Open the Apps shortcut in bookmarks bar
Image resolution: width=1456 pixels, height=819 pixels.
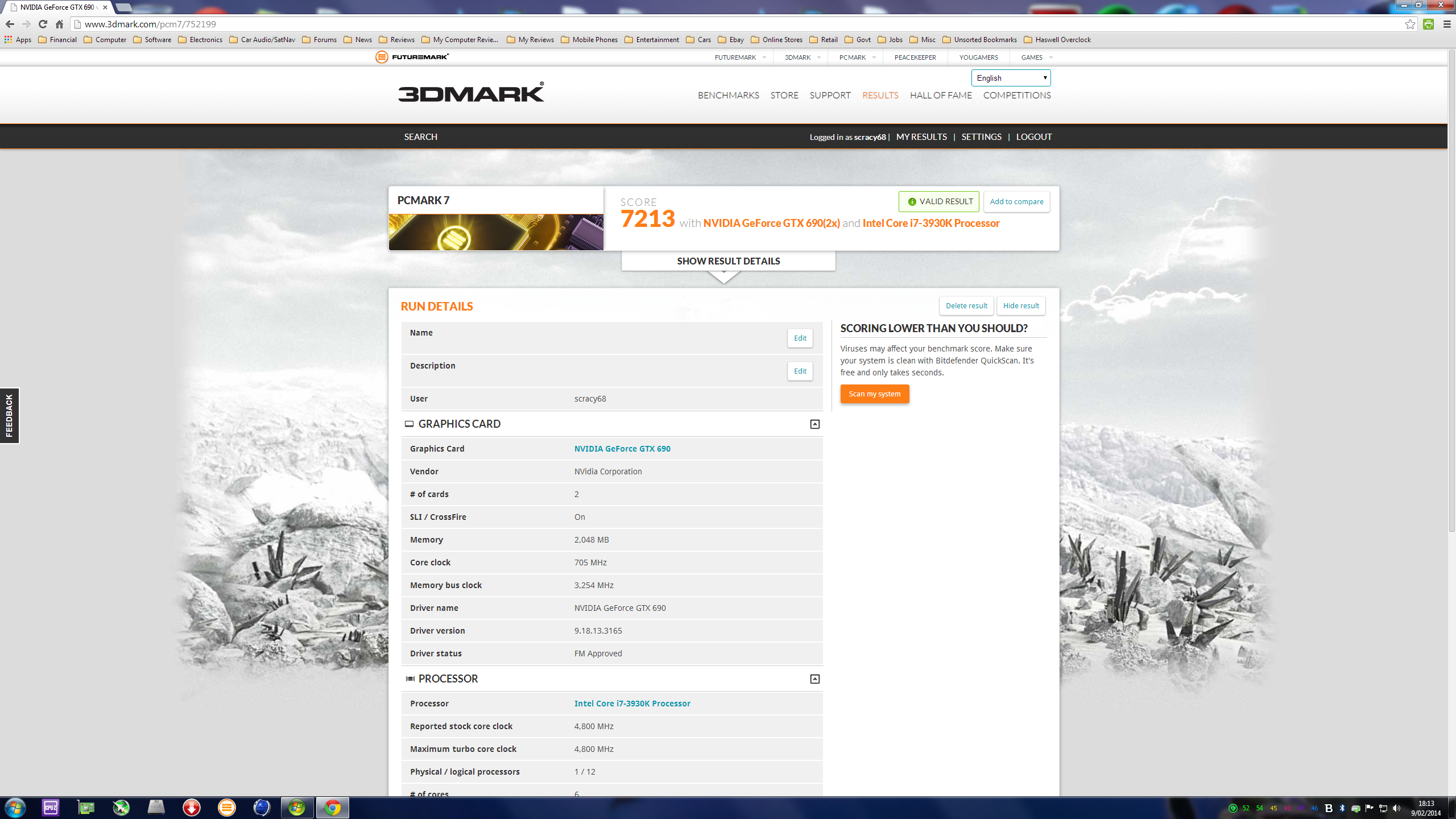pos(18,39)
